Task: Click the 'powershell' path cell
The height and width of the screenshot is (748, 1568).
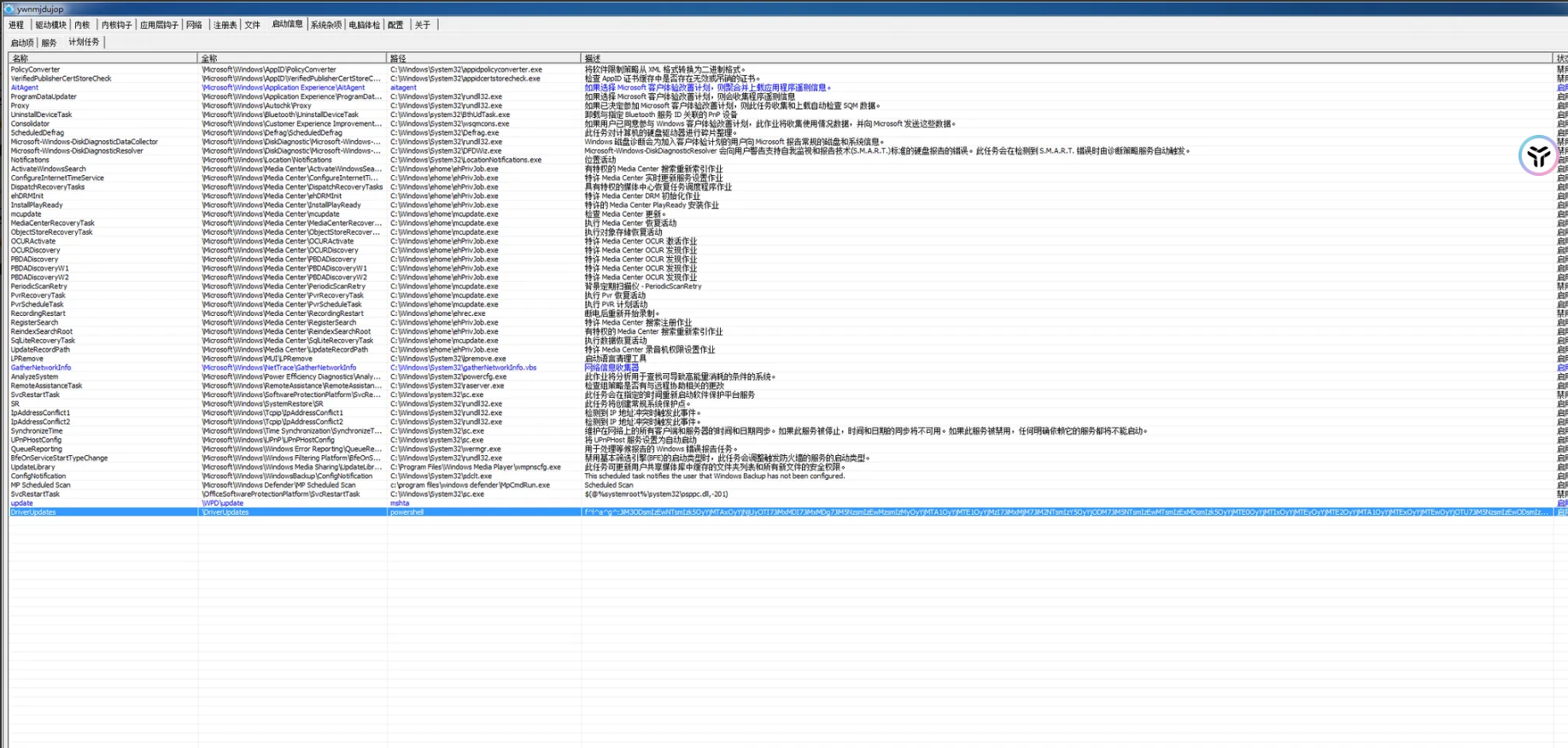Action: (x=407, y=512)
